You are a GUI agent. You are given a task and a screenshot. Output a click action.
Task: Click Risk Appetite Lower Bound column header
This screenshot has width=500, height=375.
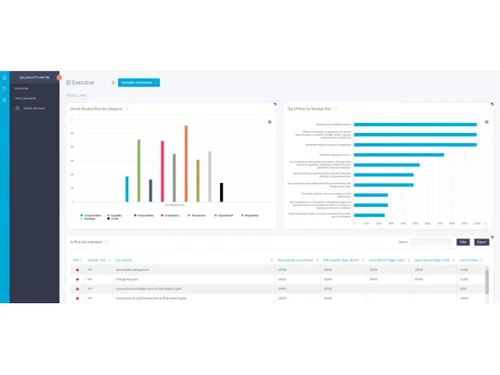pyautogui.click(x=296, y=260)
